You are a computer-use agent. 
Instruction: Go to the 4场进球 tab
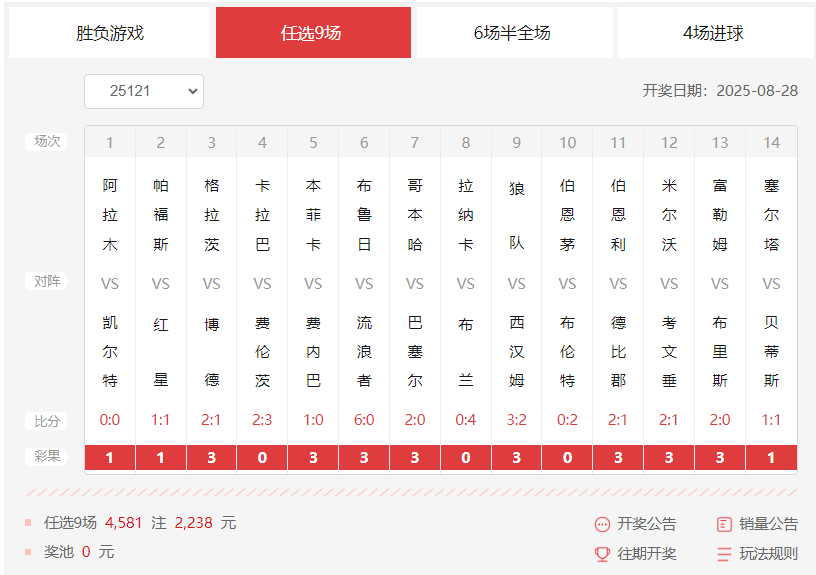[714, 33]
